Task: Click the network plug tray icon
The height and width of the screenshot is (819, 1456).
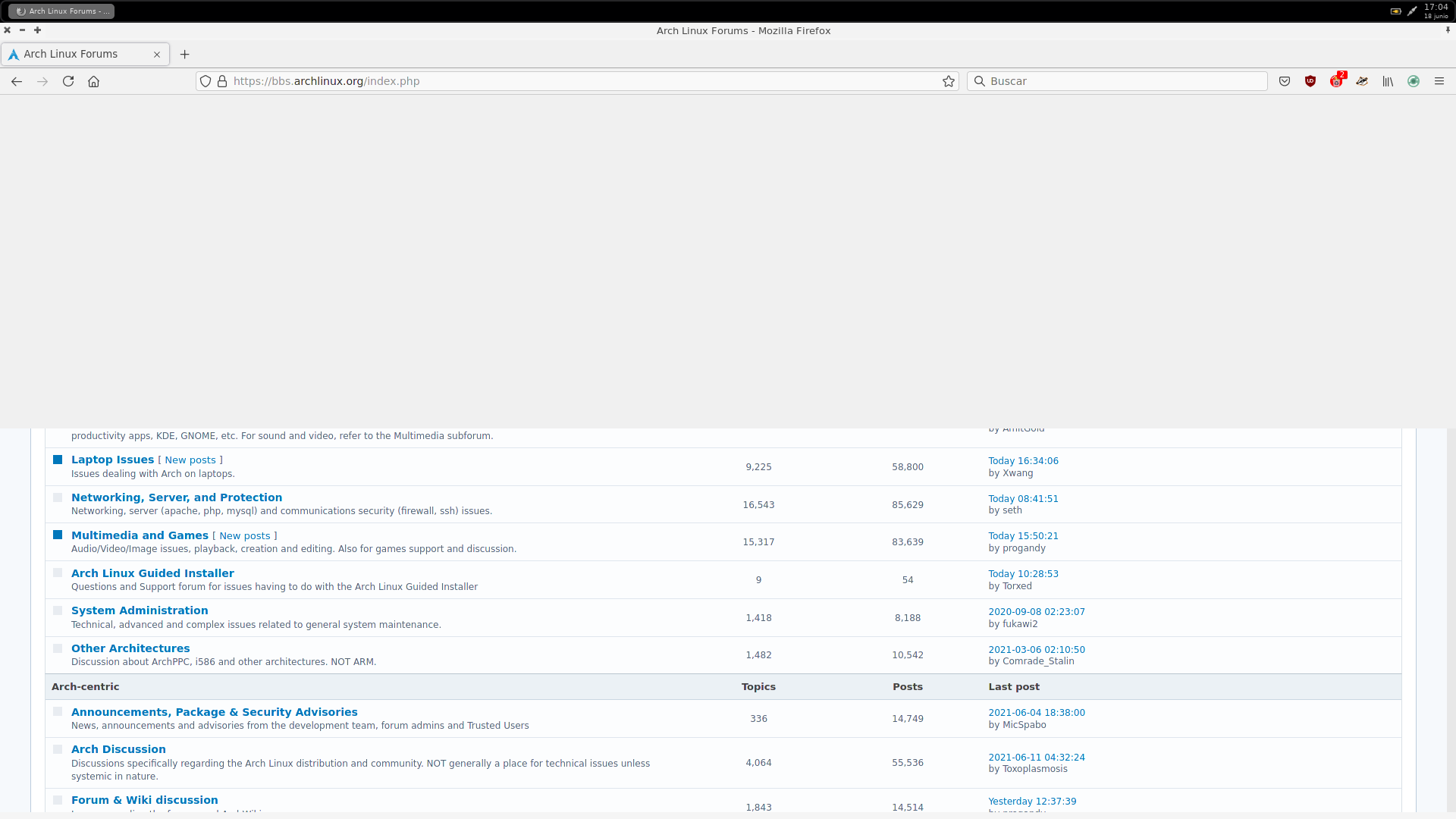Action: click(x=1412, y=11)
